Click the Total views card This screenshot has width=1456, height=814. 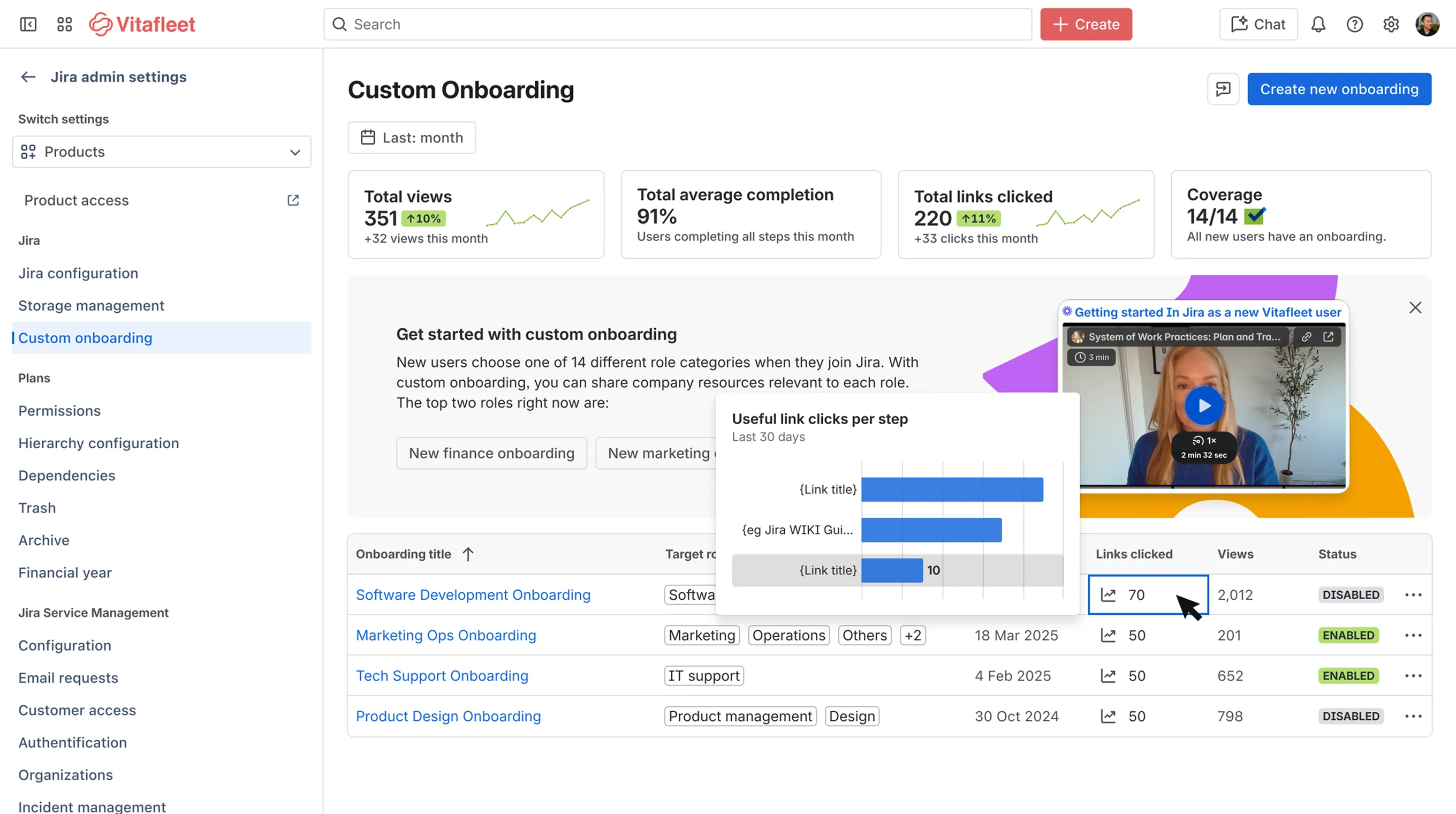[476, 215]
